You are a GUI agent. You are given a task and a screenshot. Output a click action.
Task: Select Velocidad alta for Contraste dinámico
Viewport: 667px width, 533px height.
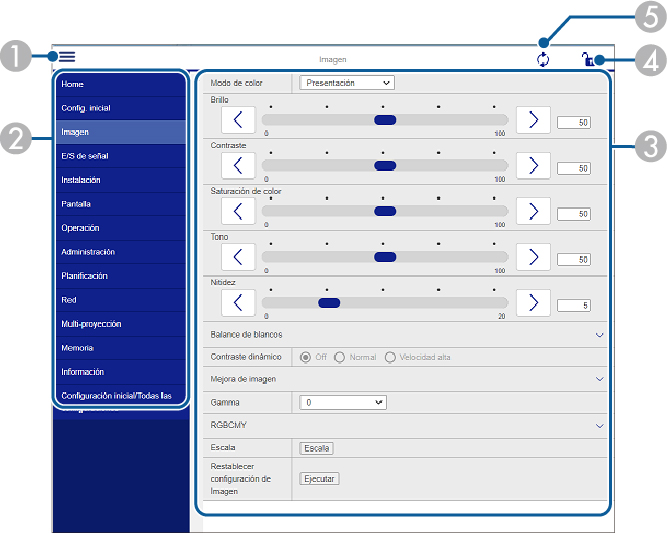point(390,357)
